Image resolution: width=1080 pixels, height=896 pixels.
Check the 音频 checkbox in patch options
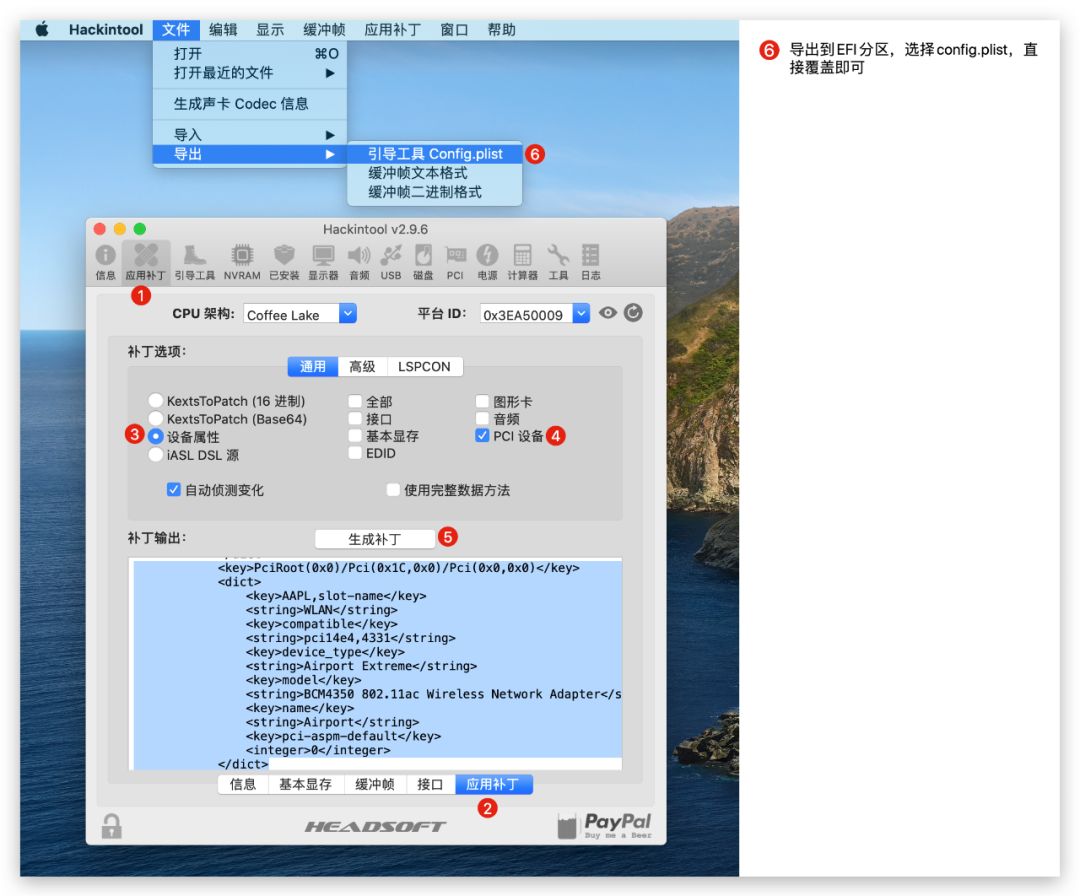(x=482, y=418)
